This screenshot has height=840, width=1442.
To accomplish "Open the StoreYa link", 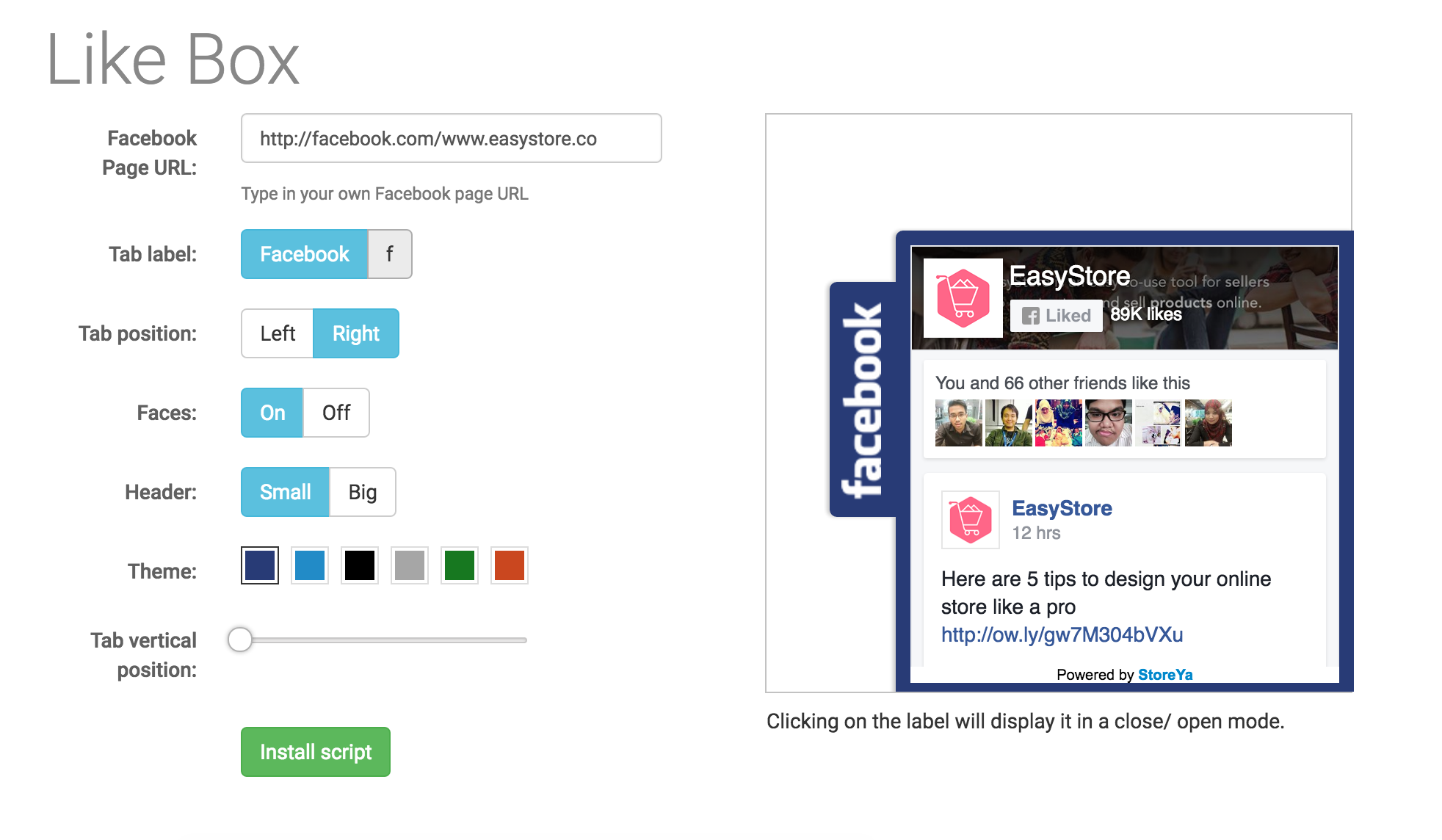I will point(1165,675).
